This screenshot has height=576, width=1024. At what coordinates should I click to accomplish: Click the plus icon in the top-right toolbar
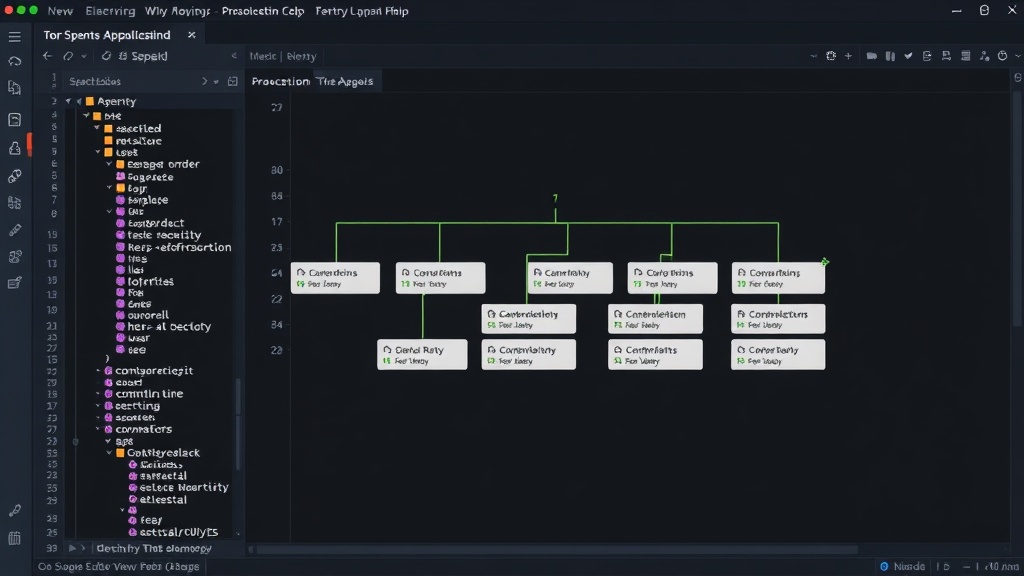[x=848, y=56]
